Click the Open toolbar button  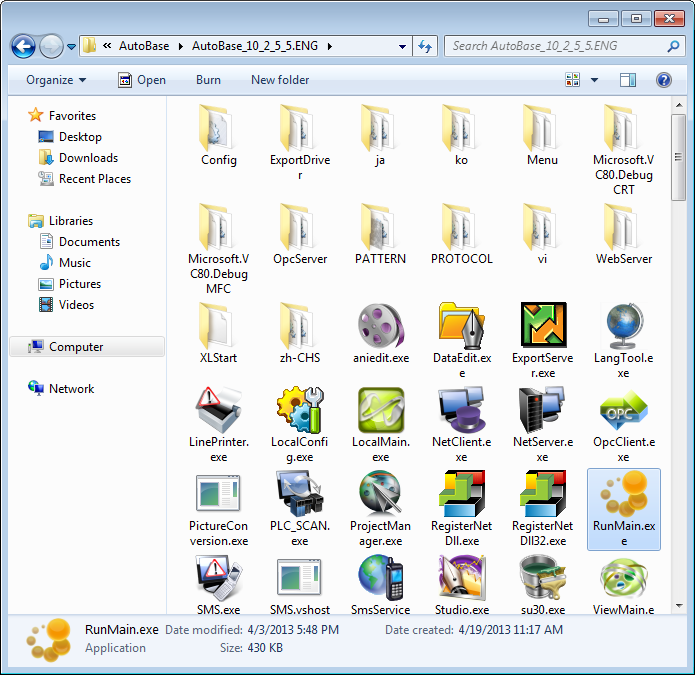[x=142, y=80]
